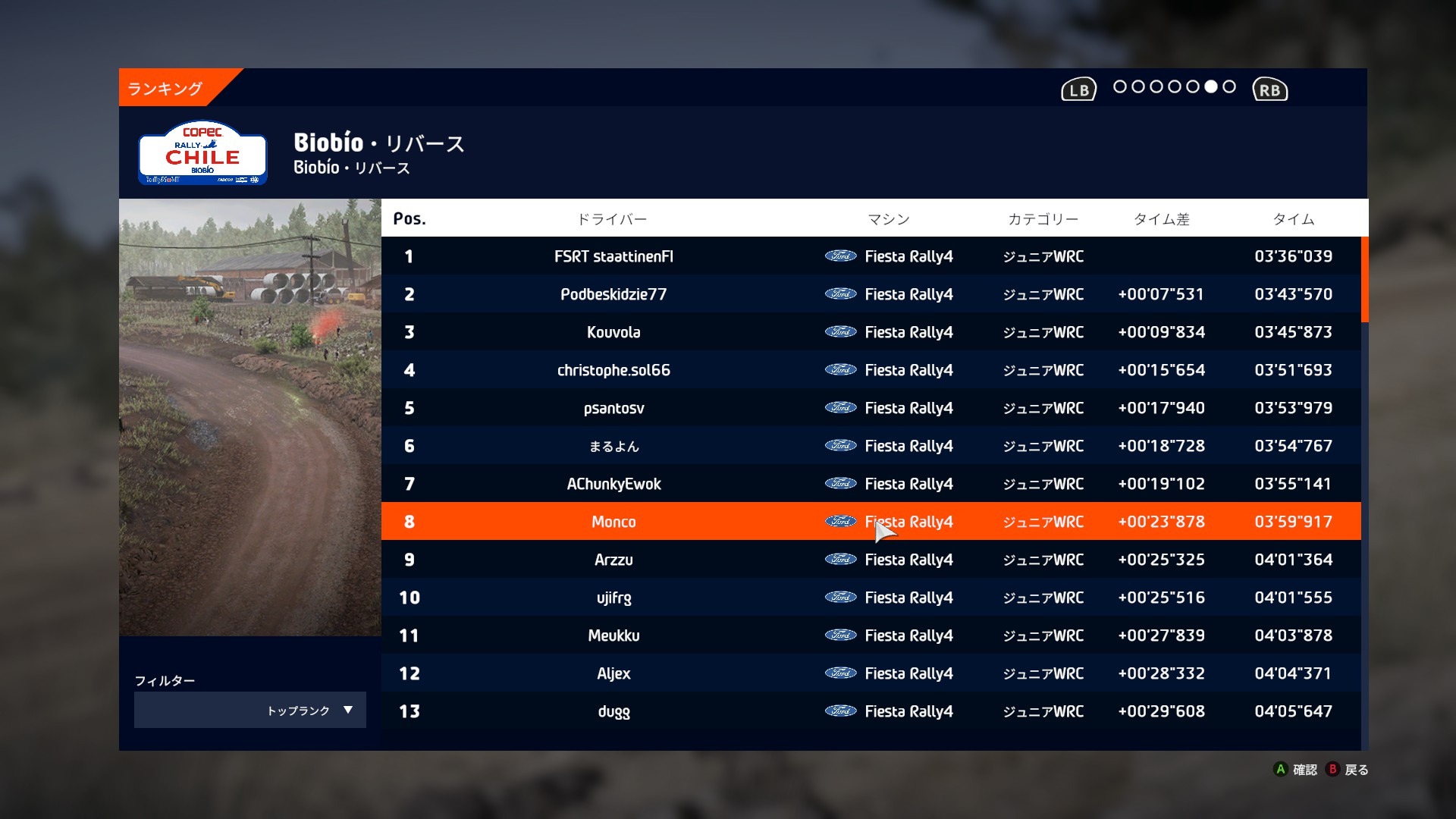Select driver FSRT staattinenFI
Viewport: 1456px width, 819px height.
(613, 256)
